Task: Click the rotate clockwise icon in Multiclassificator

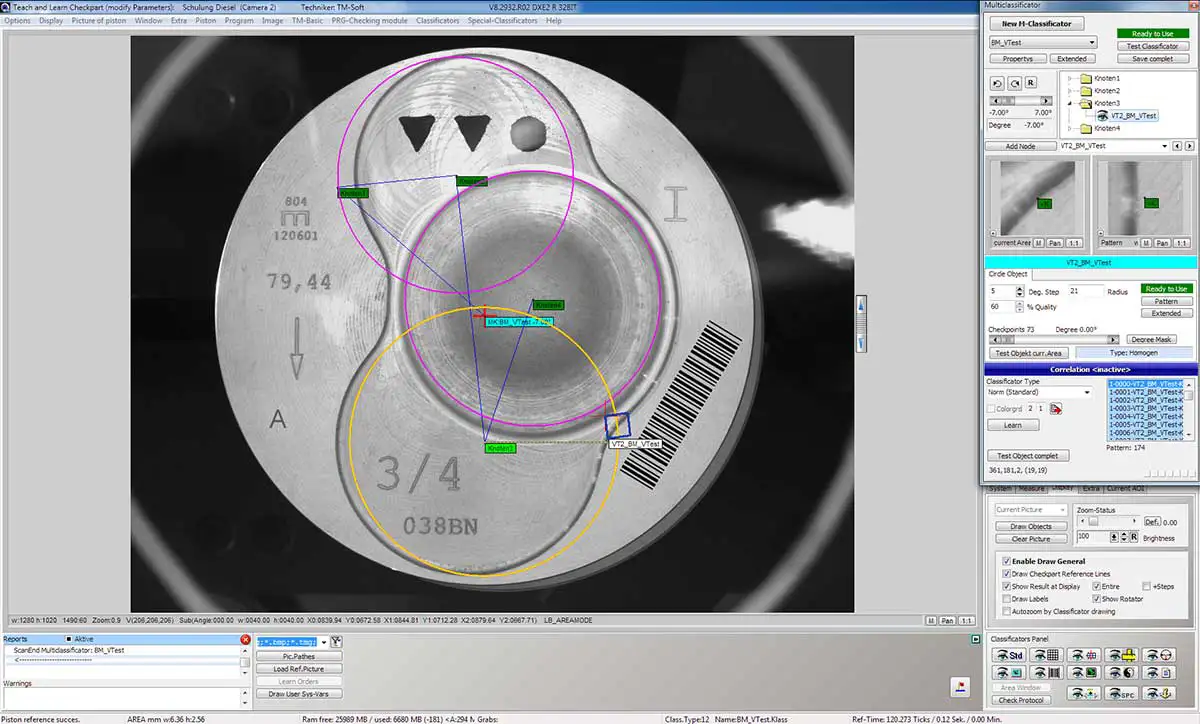Action: (1014, 83)
